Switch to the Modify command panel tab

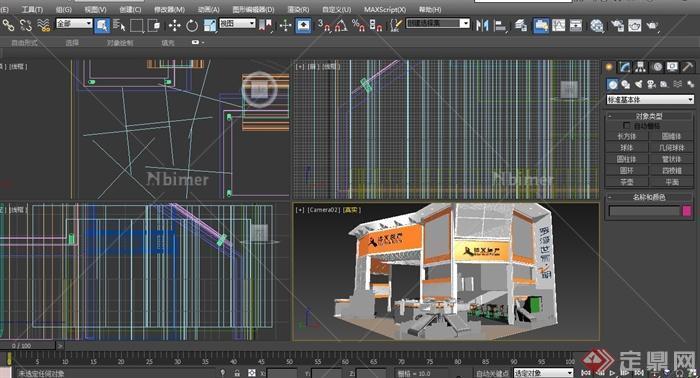coord(625,67)
